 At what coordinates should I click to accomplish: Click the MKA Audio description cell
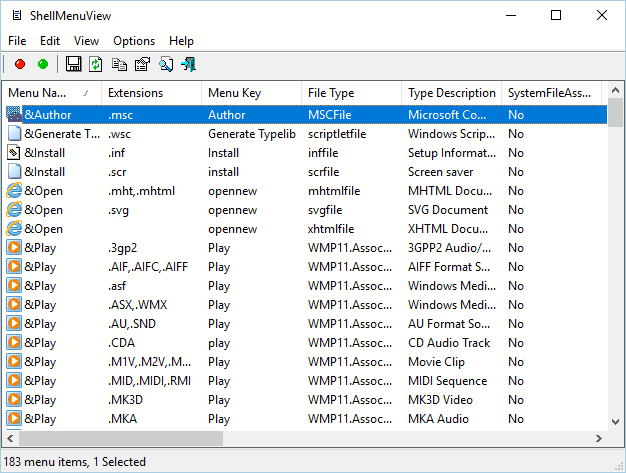(x=438, y=419)
